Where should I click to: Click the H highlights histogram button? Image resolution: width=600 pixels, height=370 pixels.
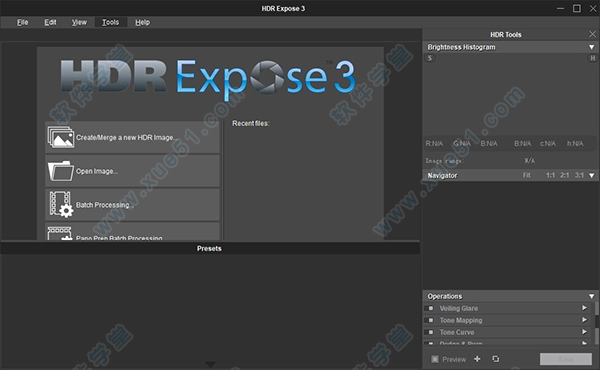(592, 58)
